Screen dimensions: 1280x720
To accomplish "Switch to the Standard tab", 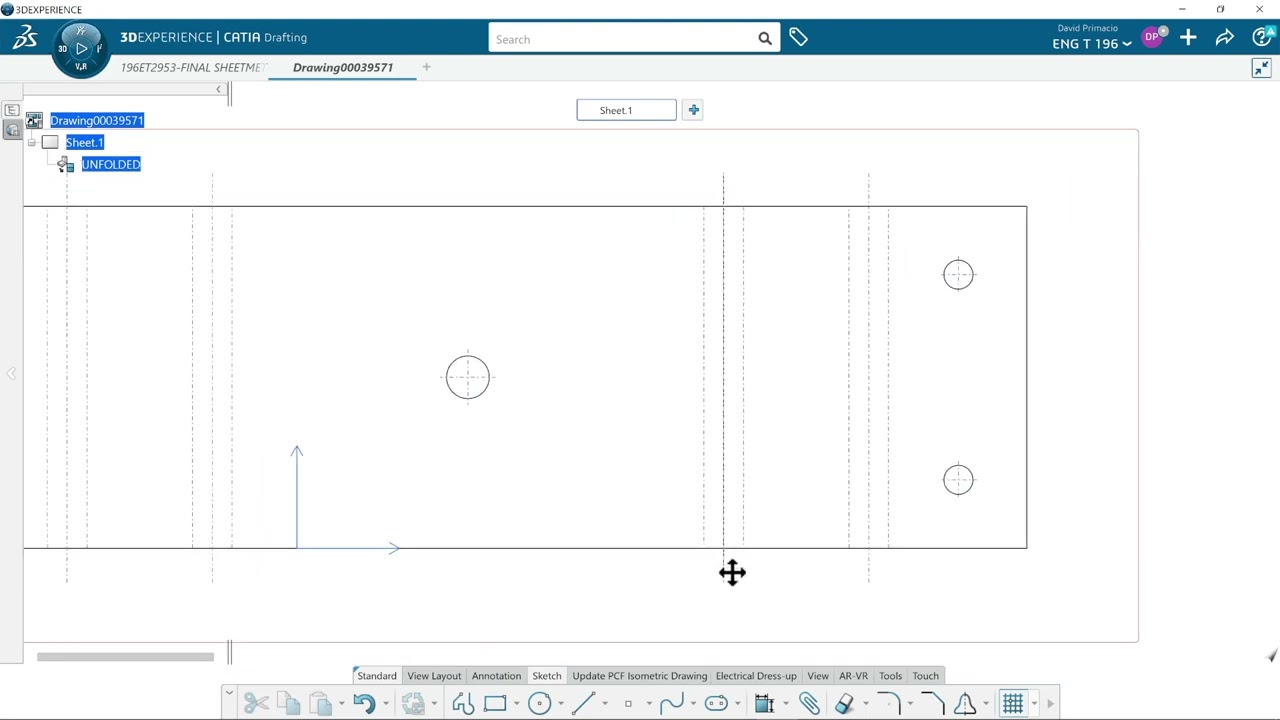I will [377, 676].
